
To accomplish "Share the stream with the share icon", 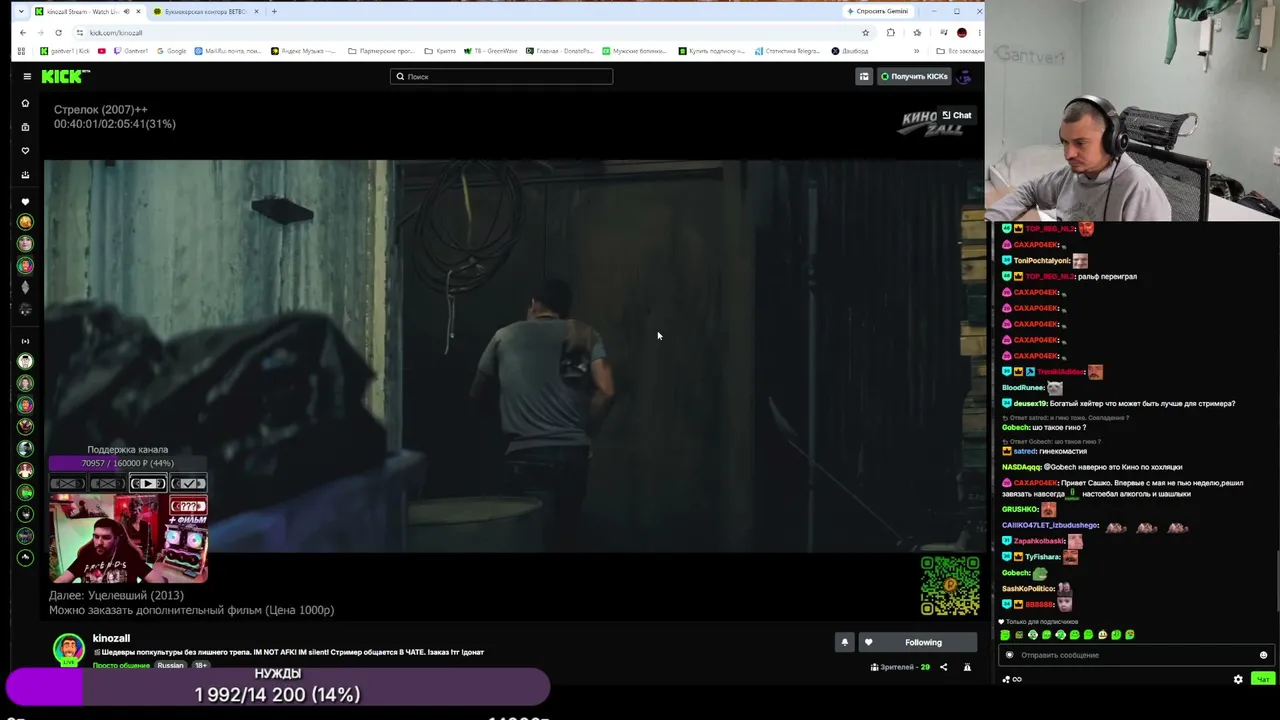I will tap(943, 667).
